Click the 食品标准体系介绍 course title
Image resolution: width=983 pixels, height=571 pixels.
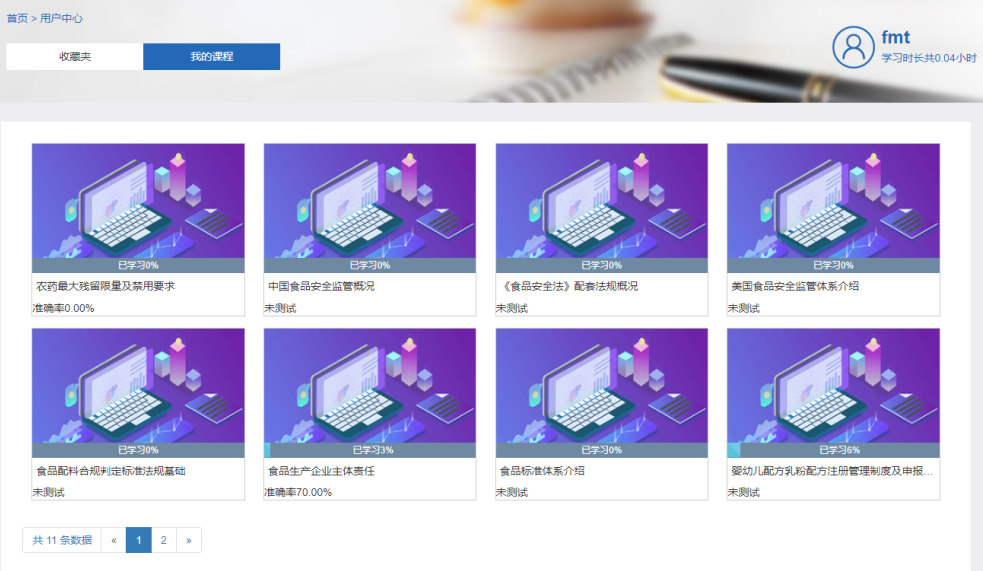point(542,471)
